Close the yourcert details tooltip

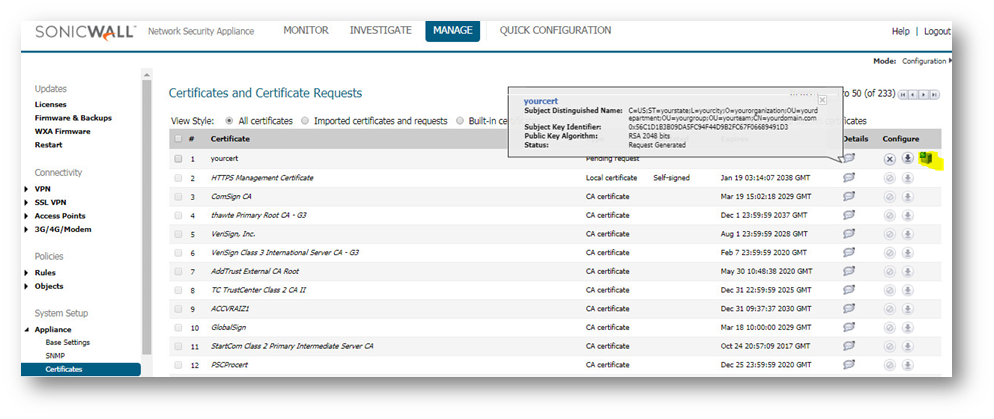[822, 100]
